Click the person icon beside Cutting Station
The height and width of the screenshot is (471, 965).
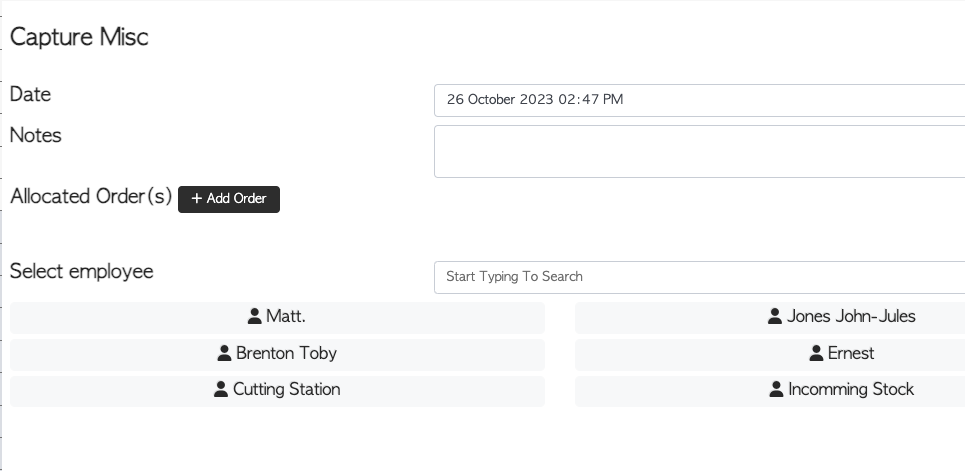(x=221, y=389)
